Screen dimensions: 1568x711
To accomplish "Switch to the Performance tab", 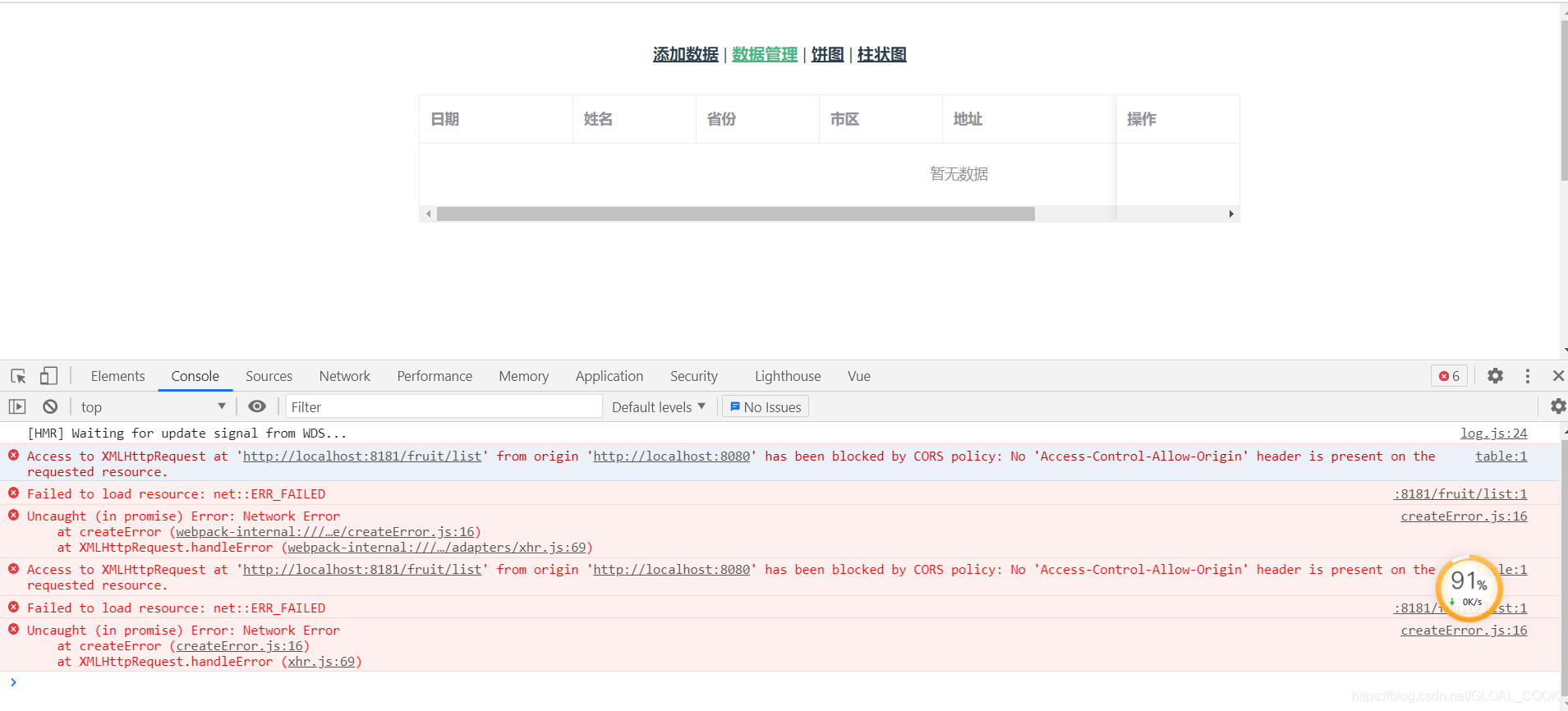I will (435, 376).
